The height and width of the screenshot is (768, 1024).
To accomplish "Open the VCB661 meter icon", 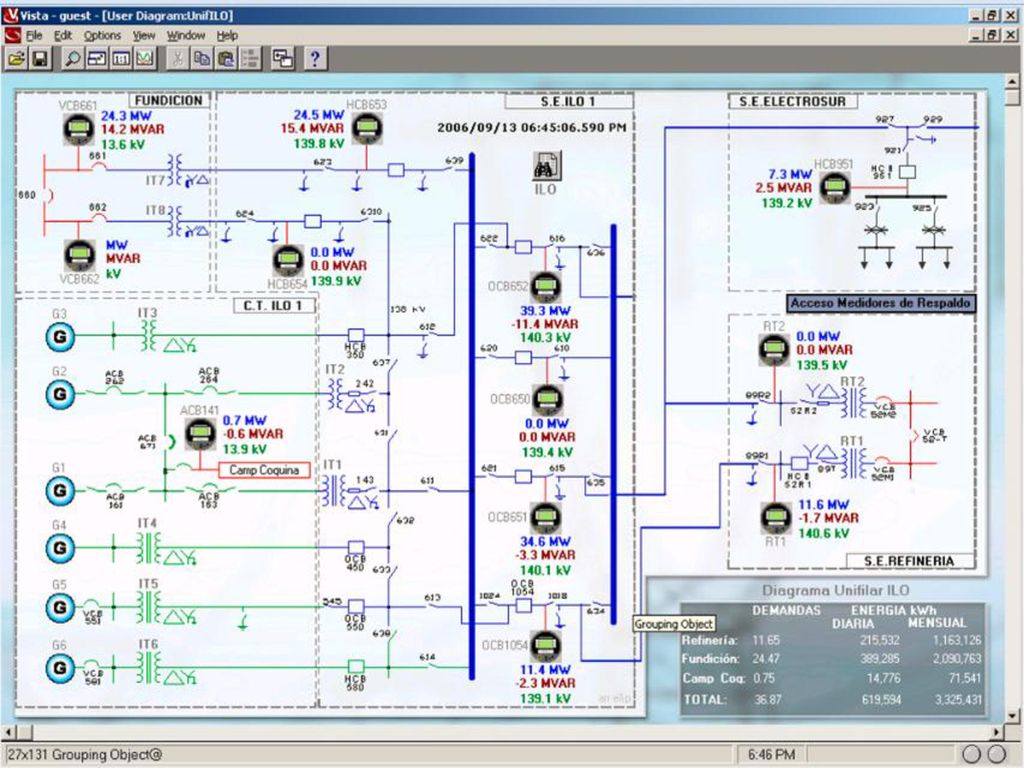I will 78,129.
